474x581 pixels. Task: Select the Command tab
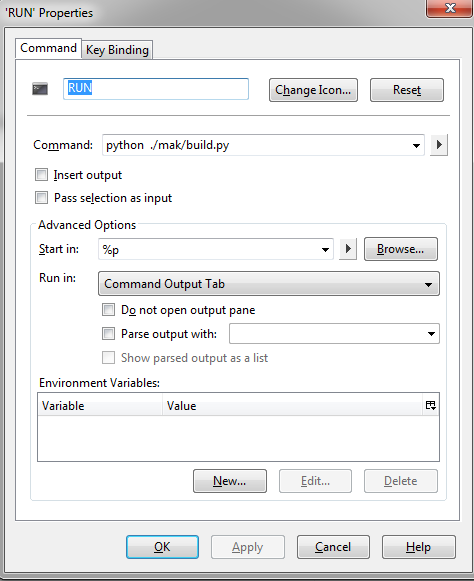48,48
